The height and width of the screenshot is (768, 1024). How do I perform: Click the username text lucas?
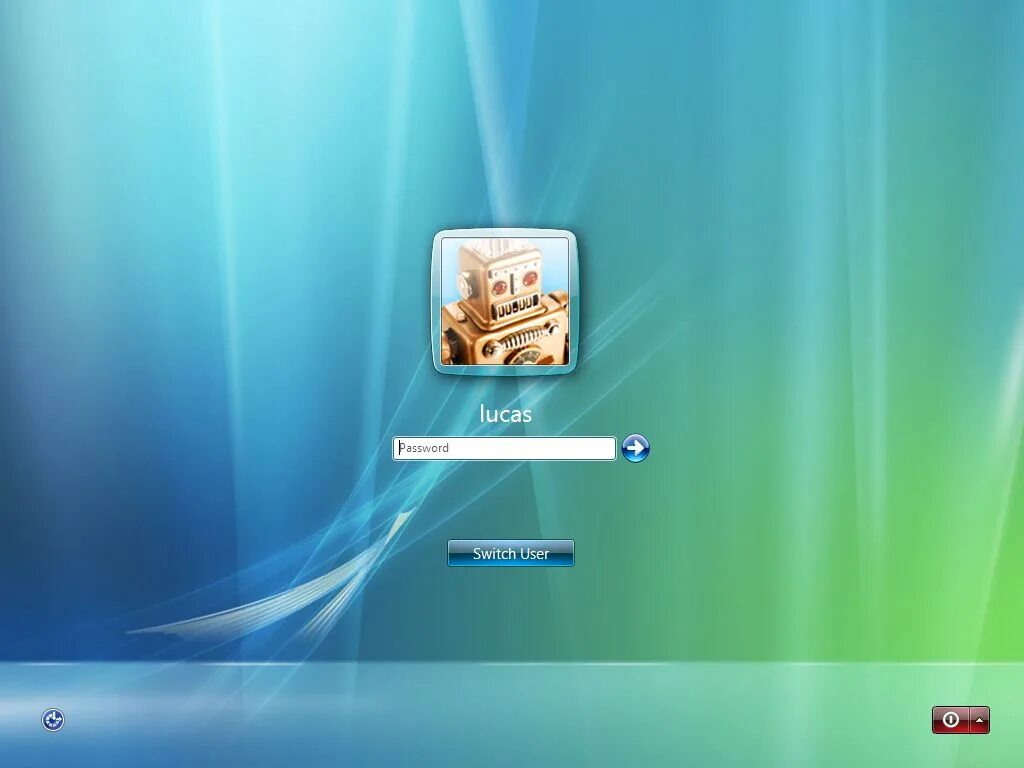(x=505, y=413)
